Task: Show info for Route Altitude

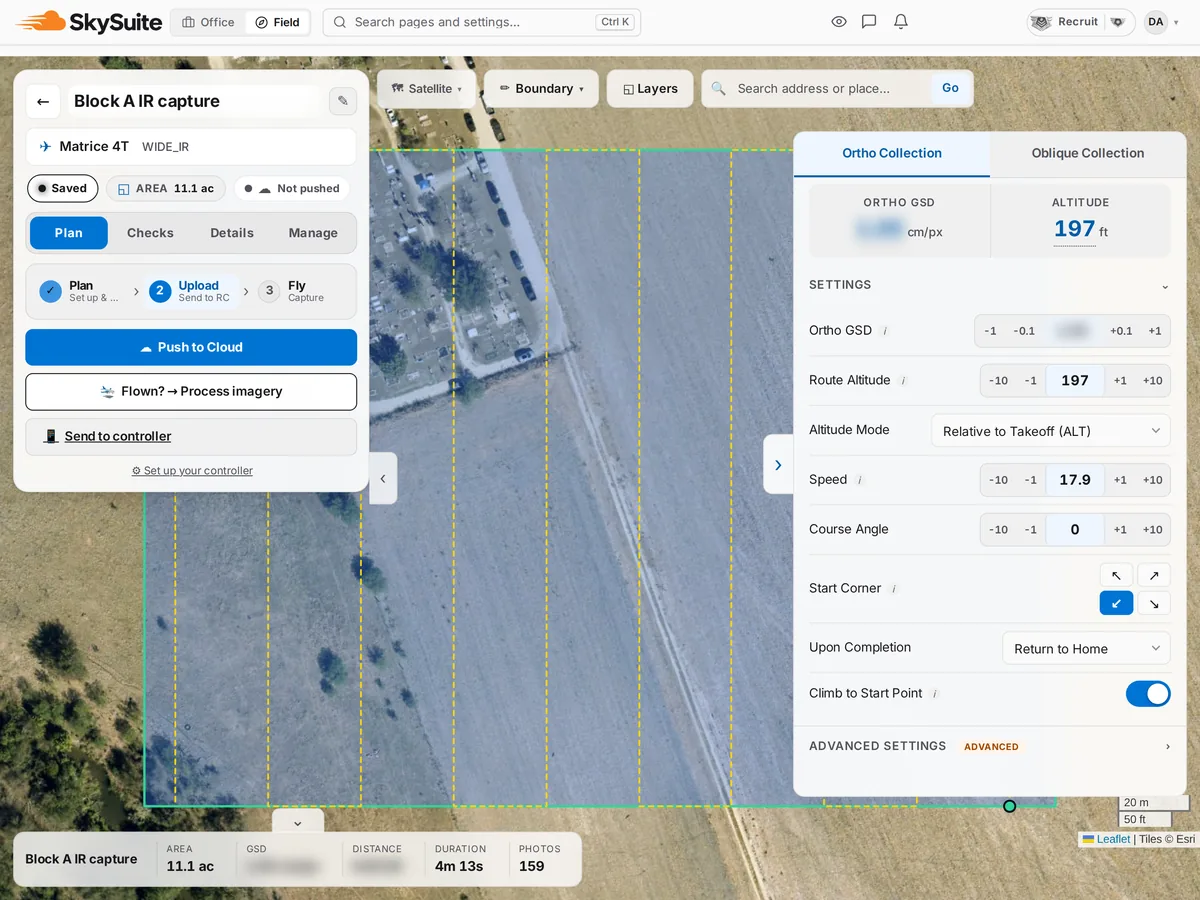Action: point(903,381)
